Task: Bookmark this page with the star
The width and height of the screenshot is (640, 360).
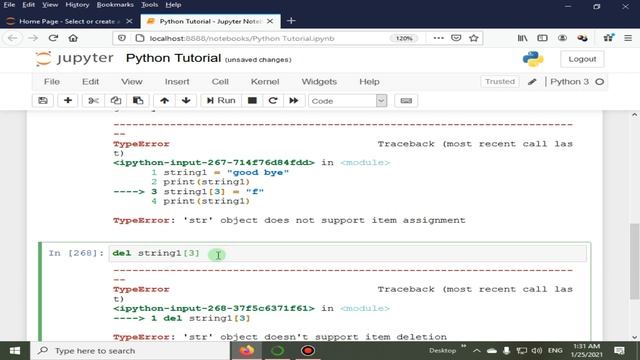Action: point(473,38)
